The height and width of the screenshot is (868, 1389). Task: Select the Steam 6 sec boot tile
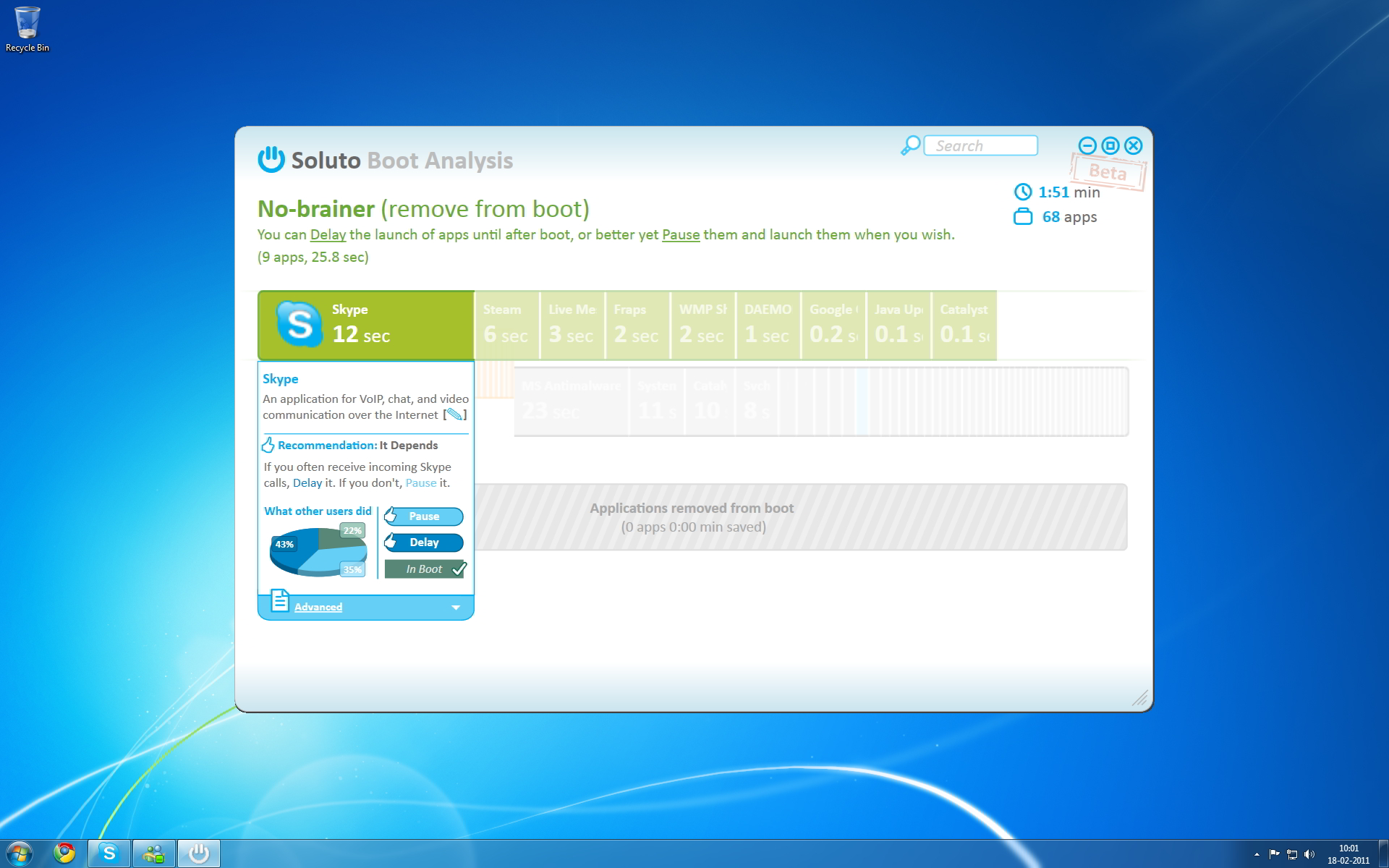point(506,325)
